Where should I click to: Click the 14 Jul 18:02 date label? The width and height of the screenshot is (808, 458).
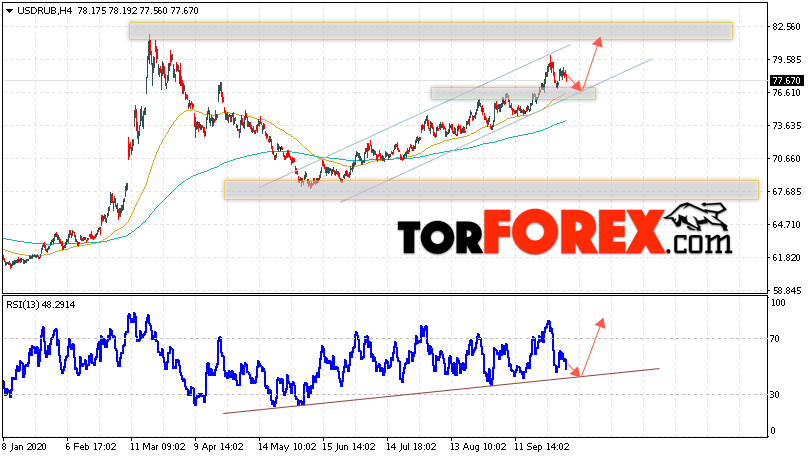tap(412, 447)
